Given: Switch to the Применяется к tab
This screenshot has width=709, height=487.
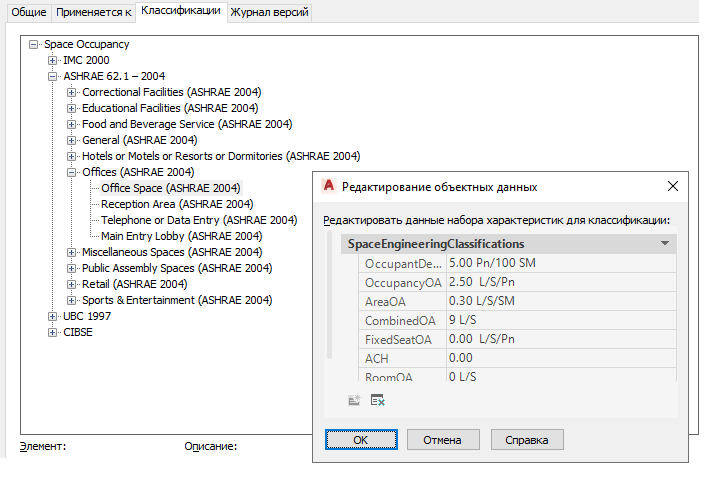Looking at the screenshot, I should (93, 12).
